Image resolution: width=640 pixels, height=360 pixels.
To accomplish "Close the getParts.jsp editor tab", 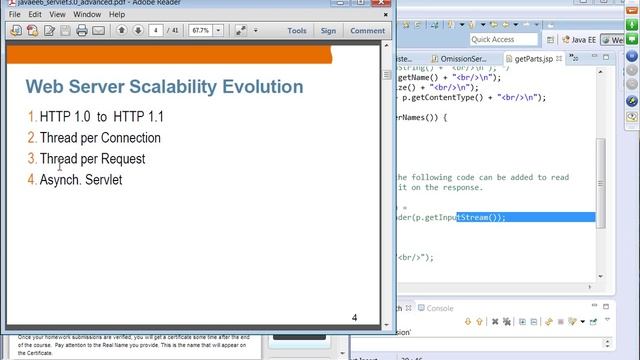I will point(559,59).
